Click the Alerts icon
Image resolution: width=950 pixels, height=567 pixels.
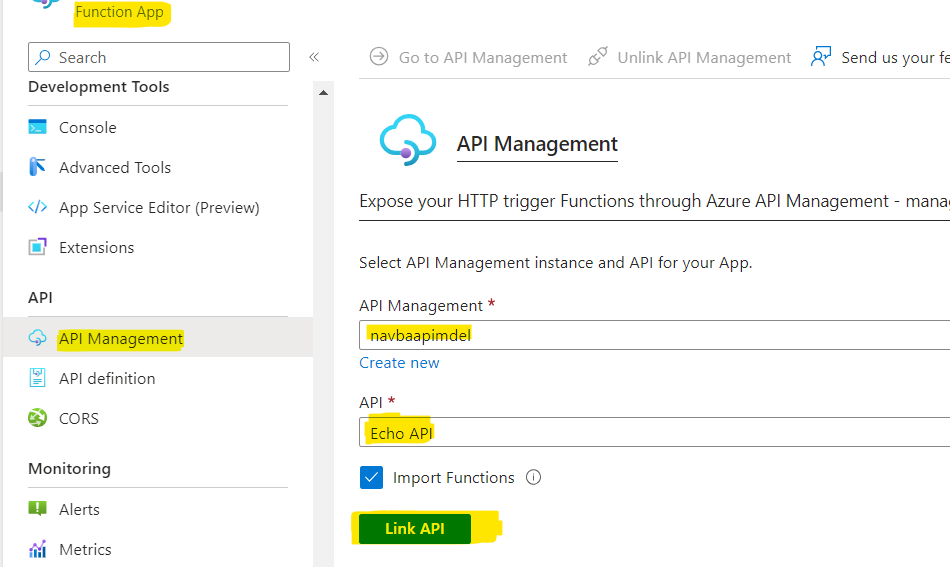[38, 509]
